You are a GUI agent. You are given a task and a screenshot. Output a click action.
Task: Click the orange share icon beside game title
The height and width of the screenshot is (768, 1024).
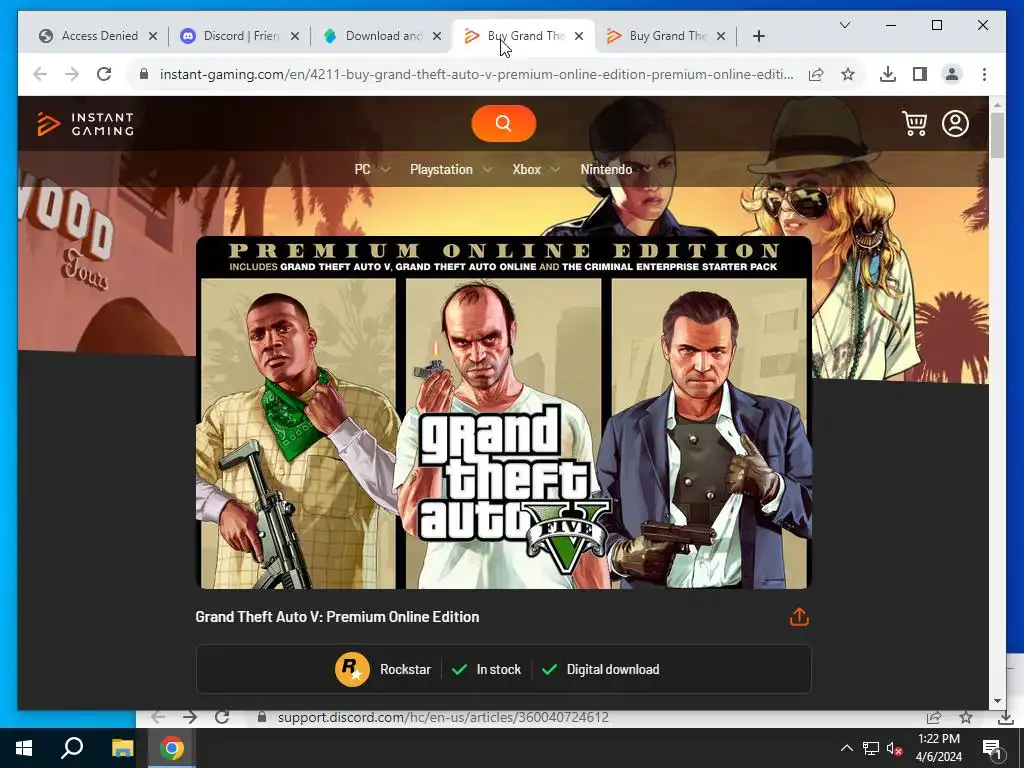799,616
